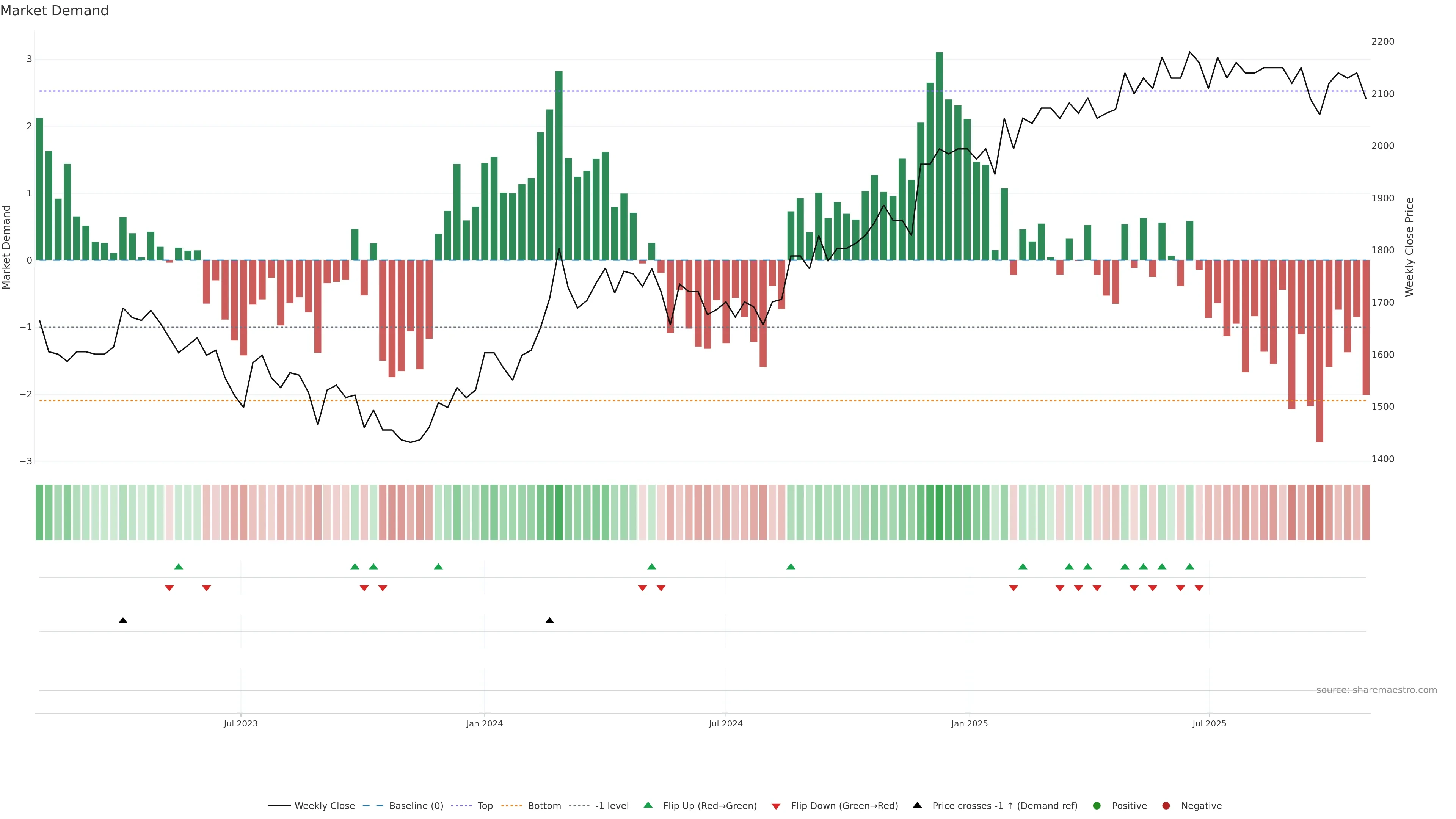
Task: Click the green Positive circle legend icon
Action: [1097, 805]
